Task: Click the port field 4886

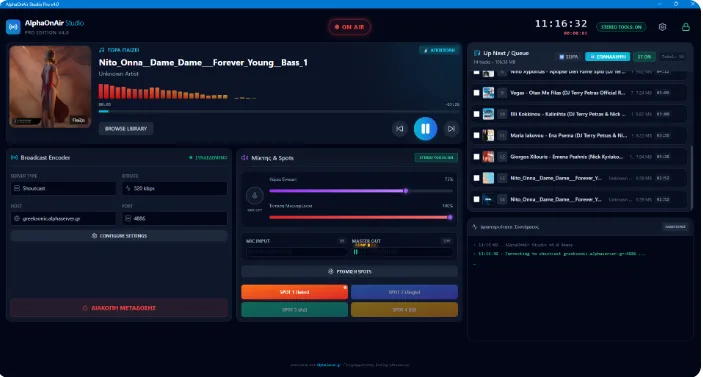Action: pyautogui.click(x=174, y=219)
